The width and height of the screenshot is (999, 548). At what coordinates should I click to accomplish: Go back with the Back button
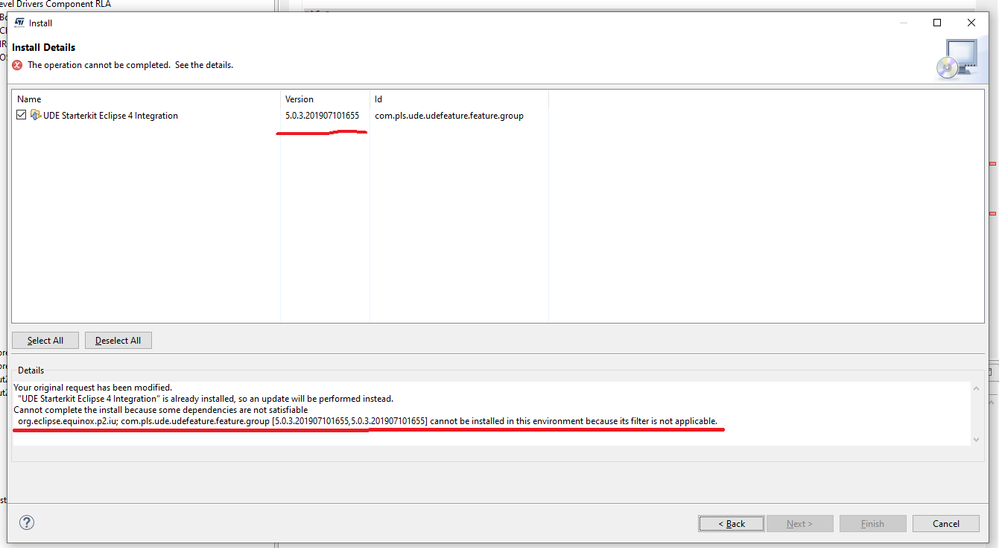coord(731,523)
